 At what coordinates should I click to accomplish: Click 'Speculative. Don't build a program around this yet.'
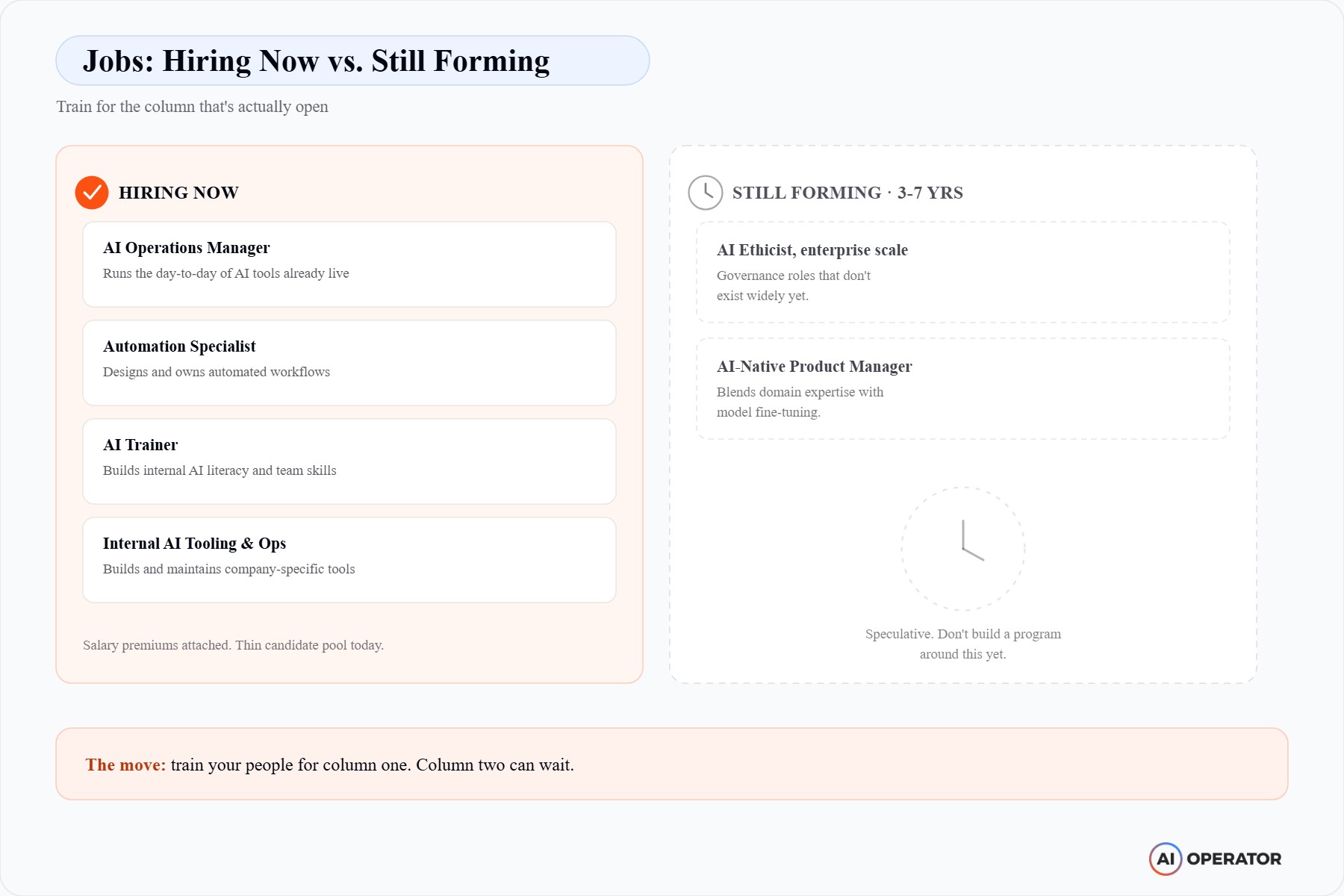[x=963, y=644]
